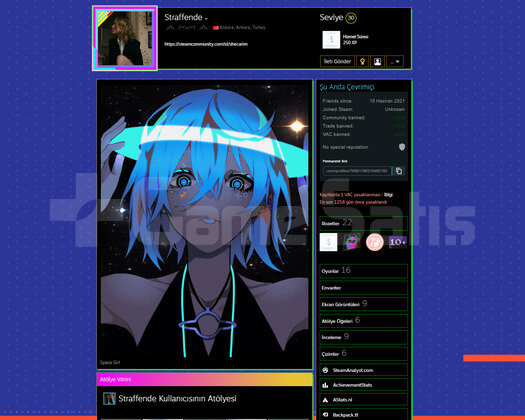Click the Friends since date value
The image size is (525, 420).
tap(387, 101)
